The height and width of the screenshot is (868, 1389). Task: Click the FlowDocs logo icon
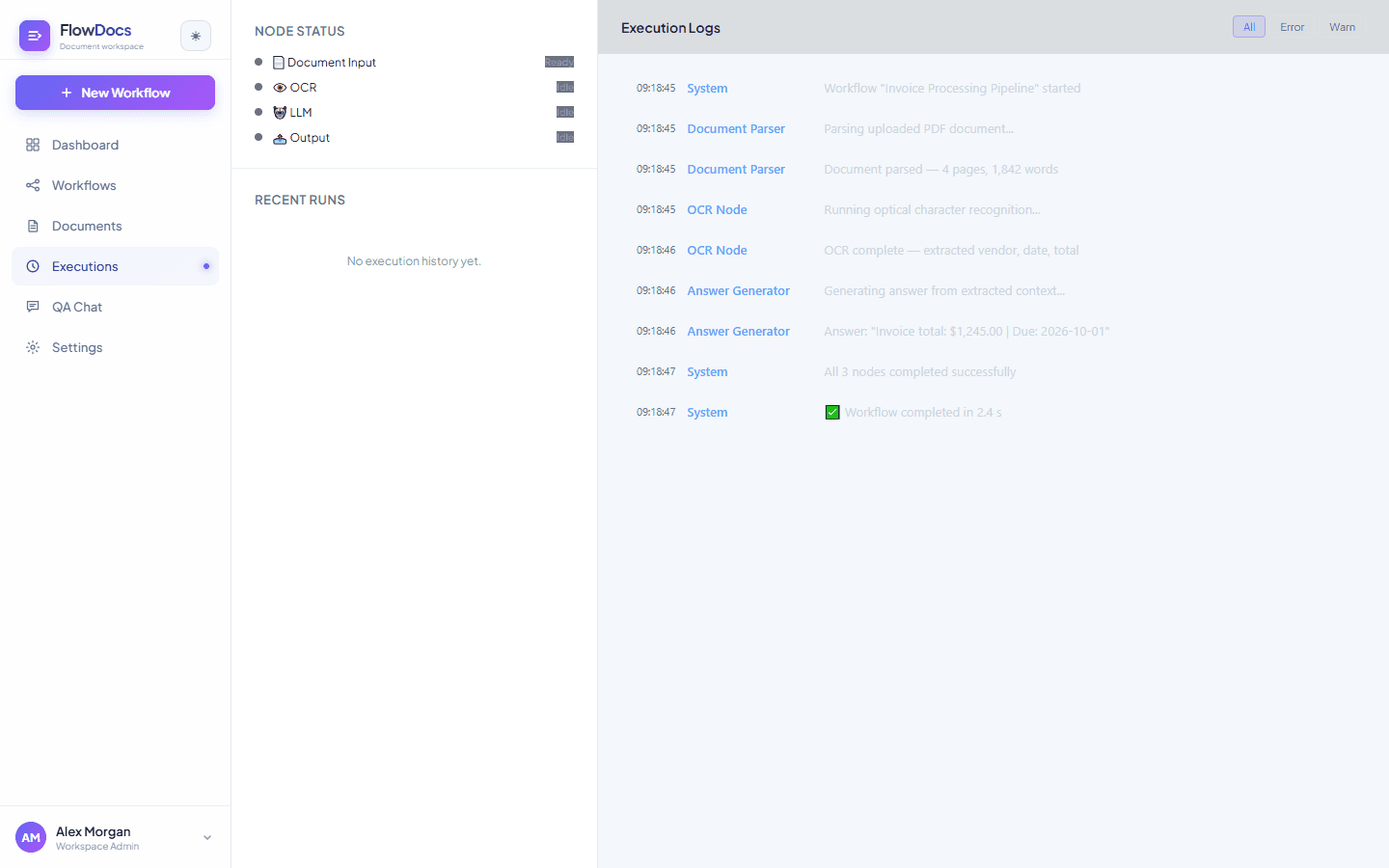(35, 36)
